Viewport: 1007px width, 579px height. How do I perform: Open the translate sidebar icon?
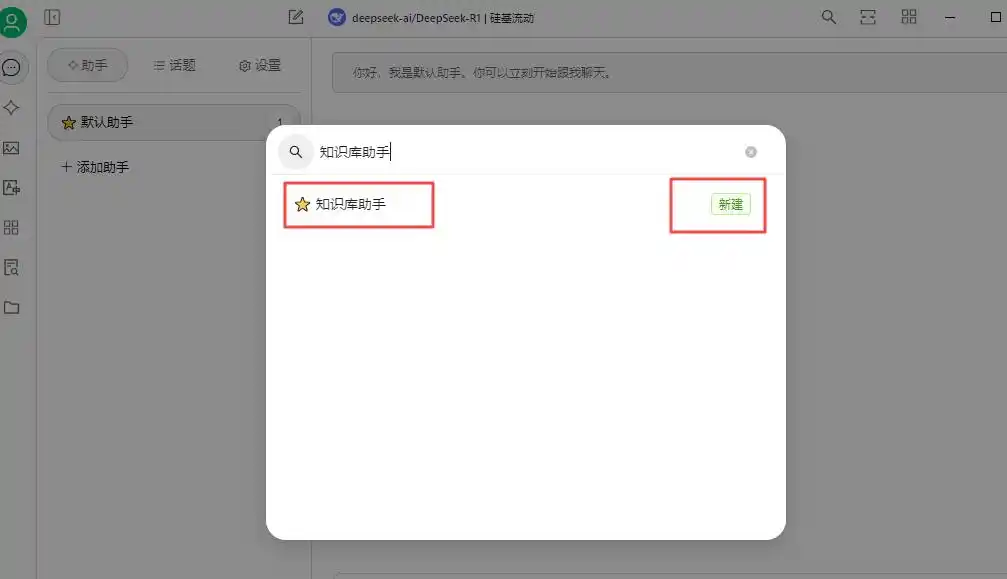[x=12, y=187]
